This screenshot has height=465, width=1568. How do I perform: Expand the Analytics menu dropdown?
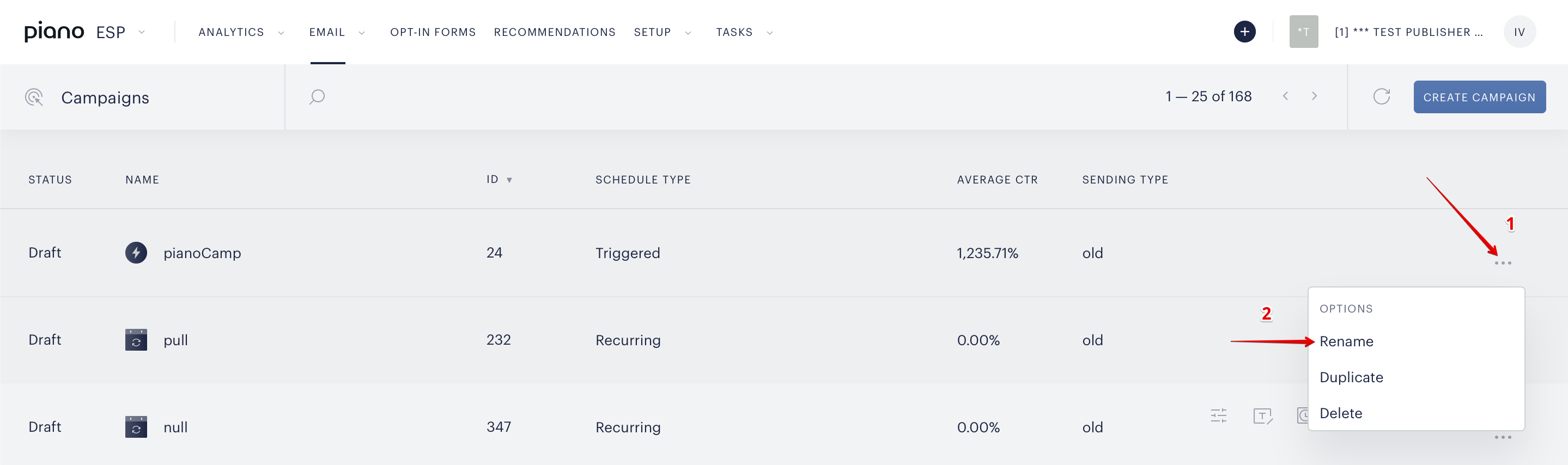coord(281,33)
